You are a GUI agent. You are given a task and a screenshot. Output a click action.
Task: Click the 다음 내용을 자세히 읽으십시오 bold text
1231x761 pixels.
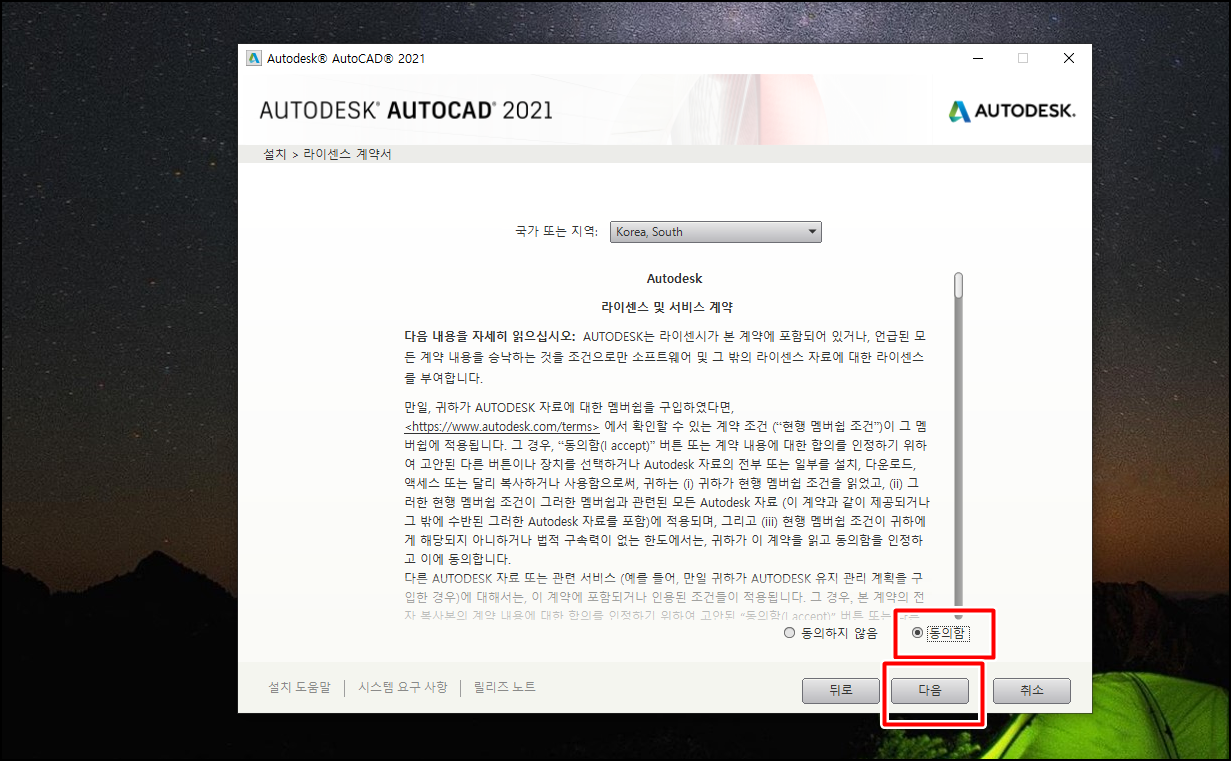click(489, 336)
